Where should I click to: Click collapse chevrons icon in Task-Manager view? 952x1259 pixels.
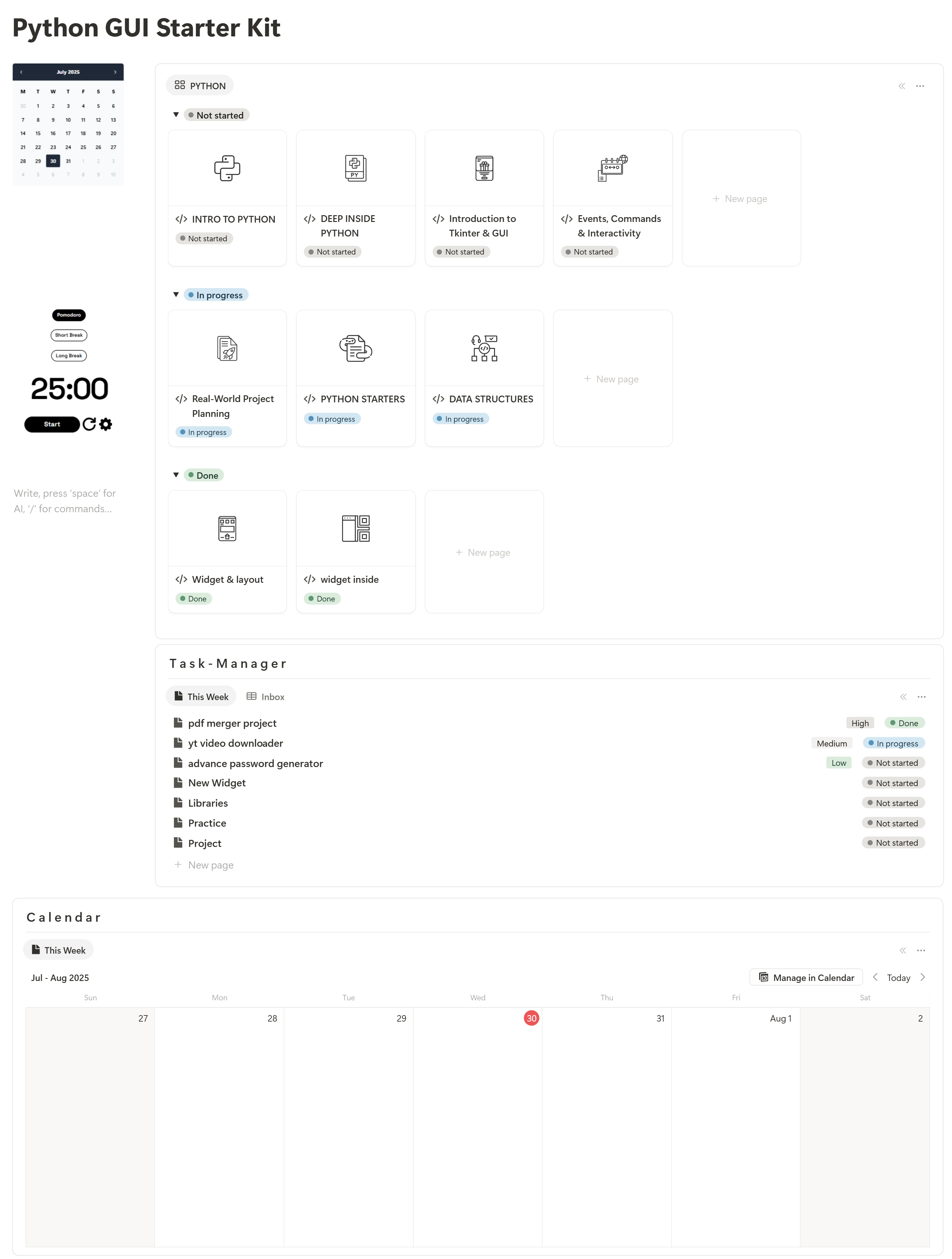pyautogui.click(x=903, y=697)
